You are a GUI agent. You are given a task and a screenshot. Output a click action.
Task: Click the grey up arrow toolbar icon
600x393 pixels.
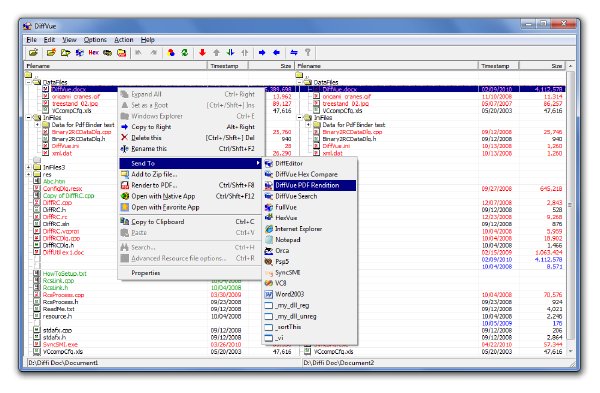click(x=217, y=52)
